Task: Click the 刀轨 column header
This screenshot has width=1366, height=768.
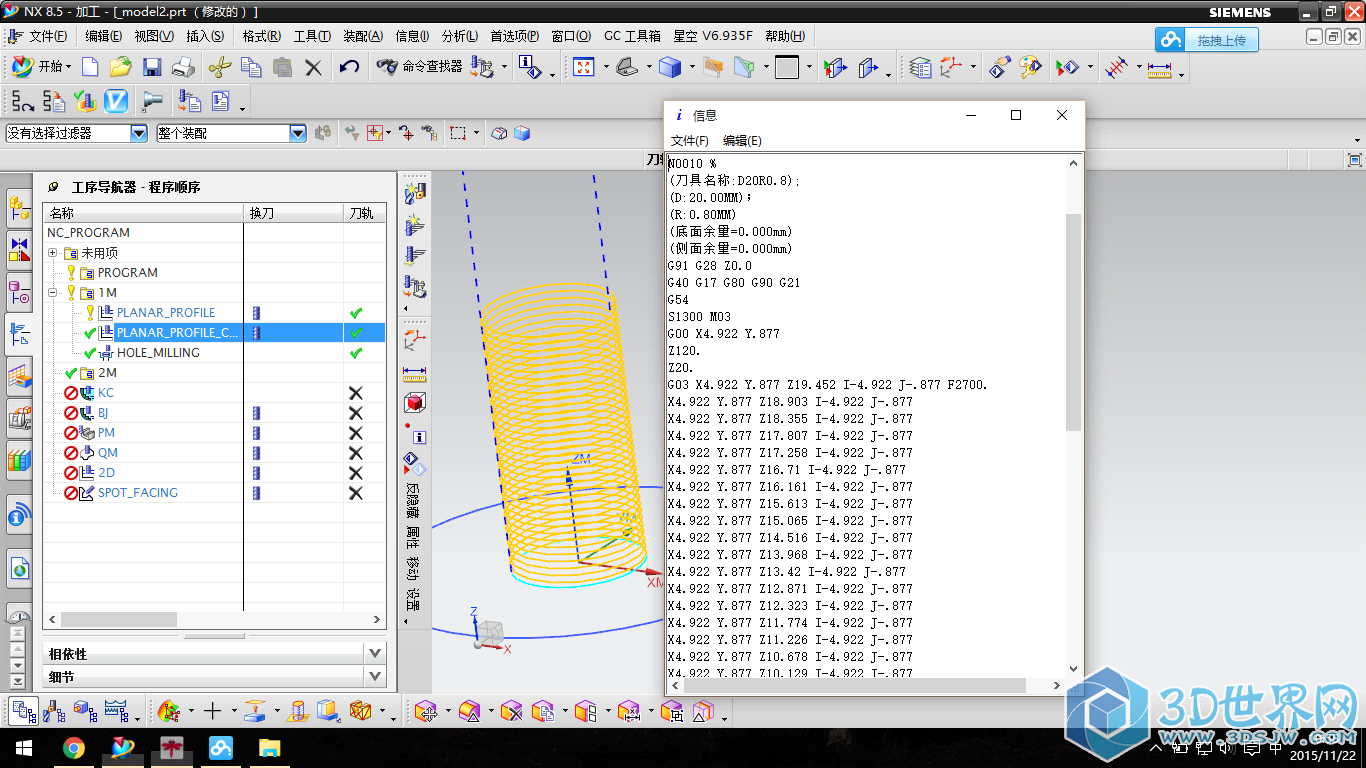Action: [x=364, y=213]
